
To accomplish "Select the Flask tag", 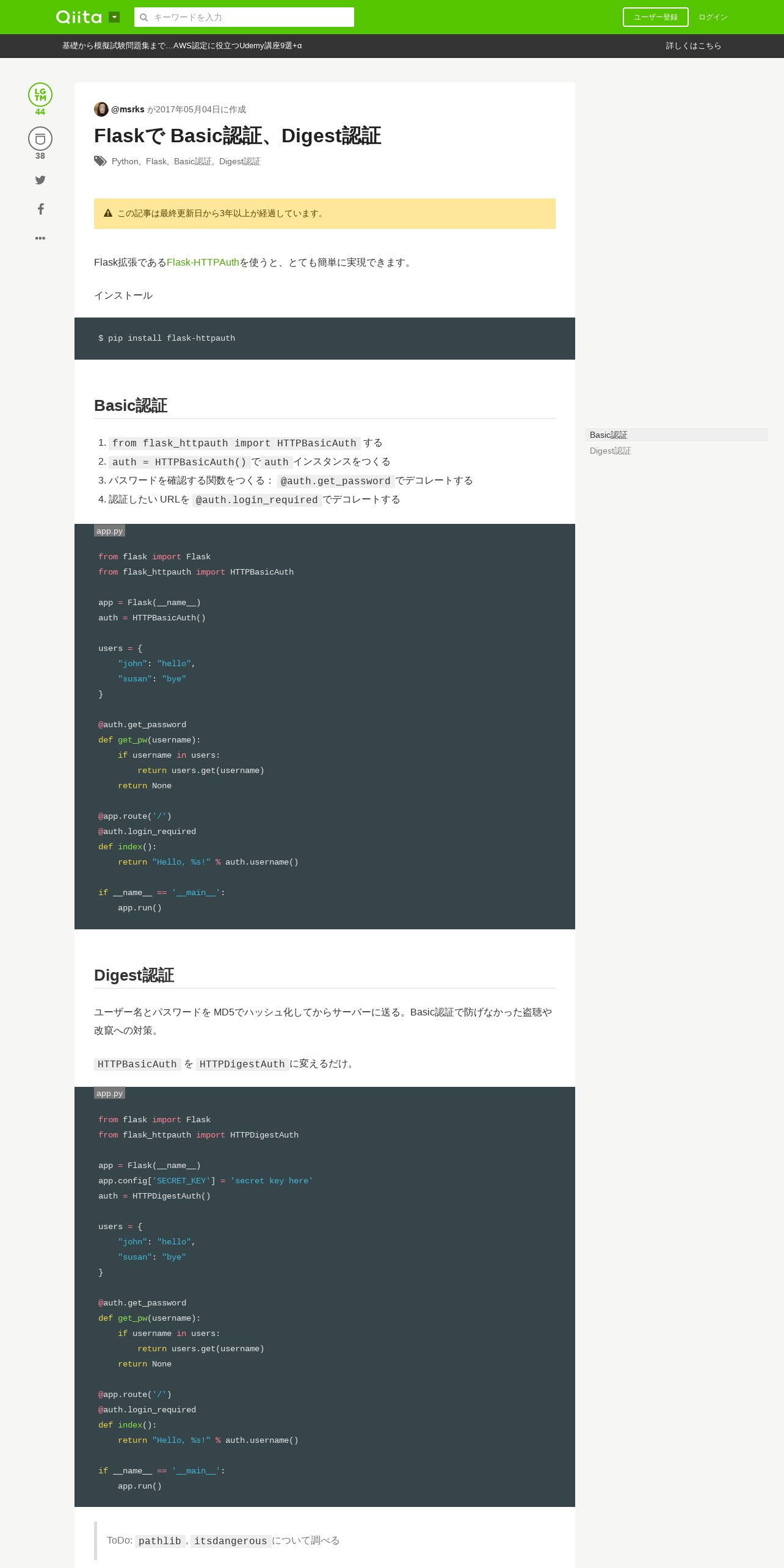I will pyautogui.click(x=156, y=161).
